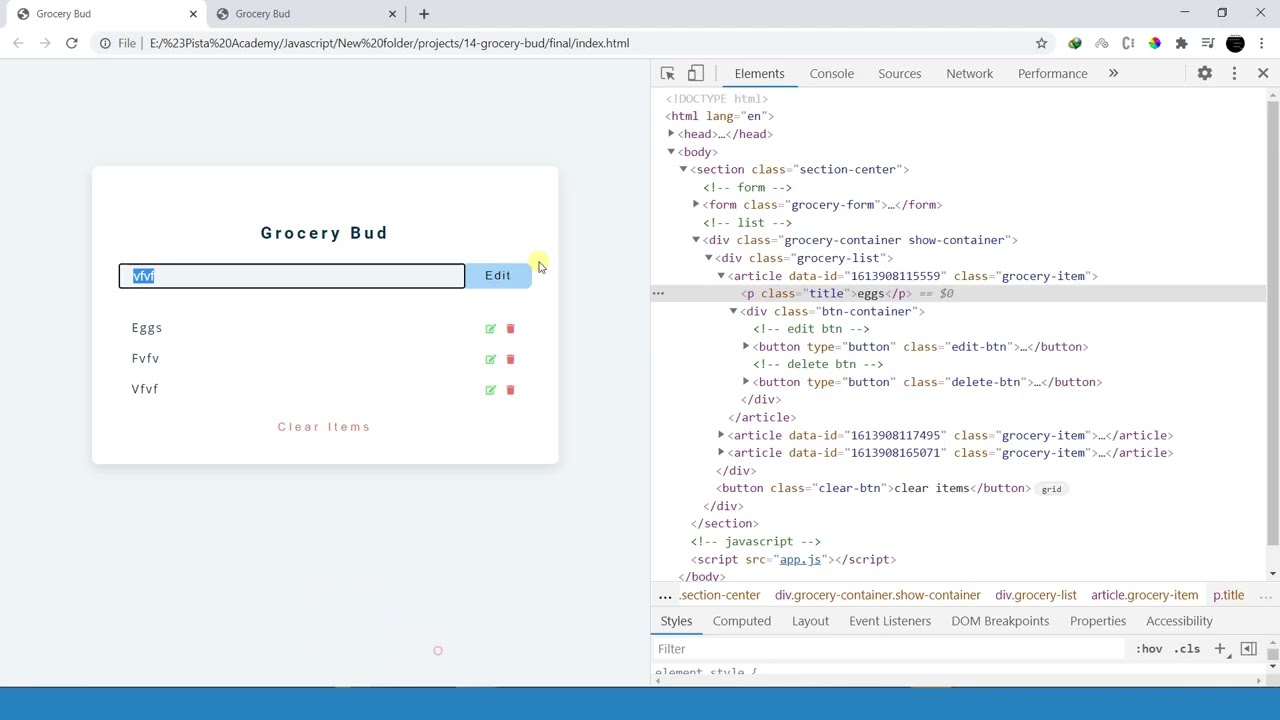Toggle the .cls element classes panel
Screen dimensions: 1280x720
coord(1187,649)
